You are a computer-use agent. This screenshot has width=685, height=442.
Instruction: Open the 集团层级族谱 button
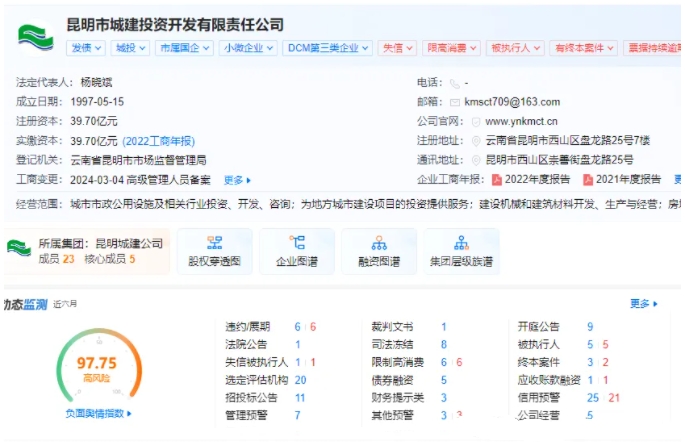pos(461,252)
